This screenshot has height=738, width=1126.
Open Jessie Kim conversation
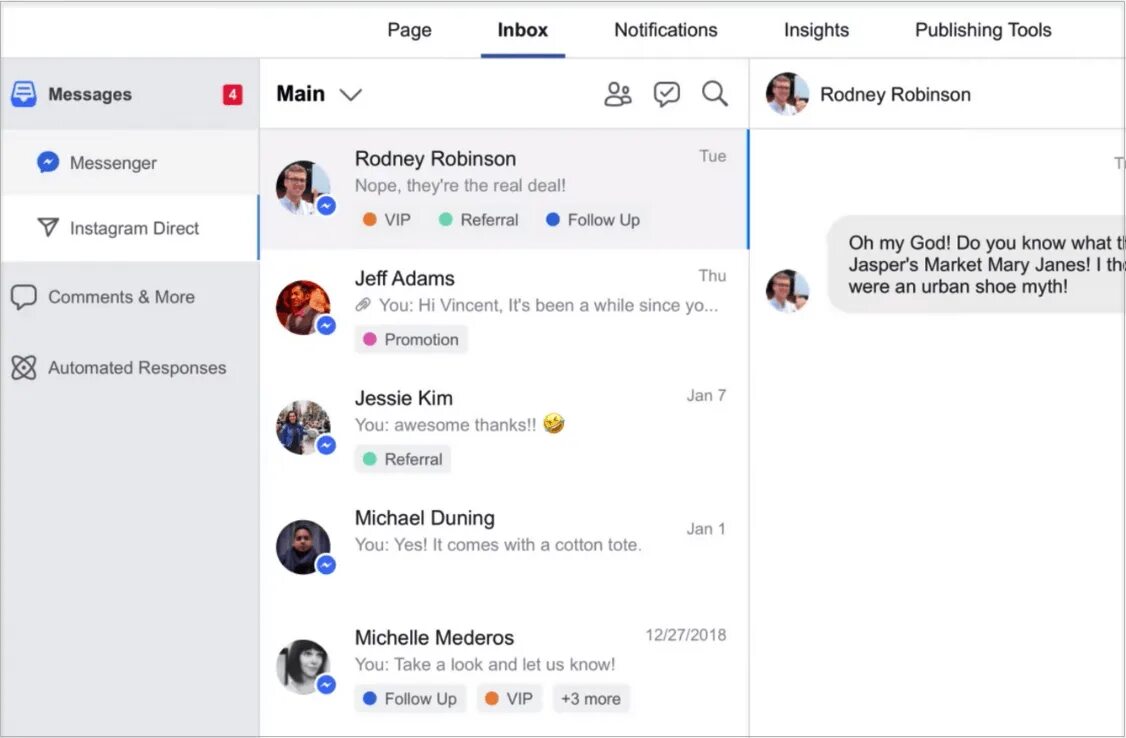pos(503,429)
